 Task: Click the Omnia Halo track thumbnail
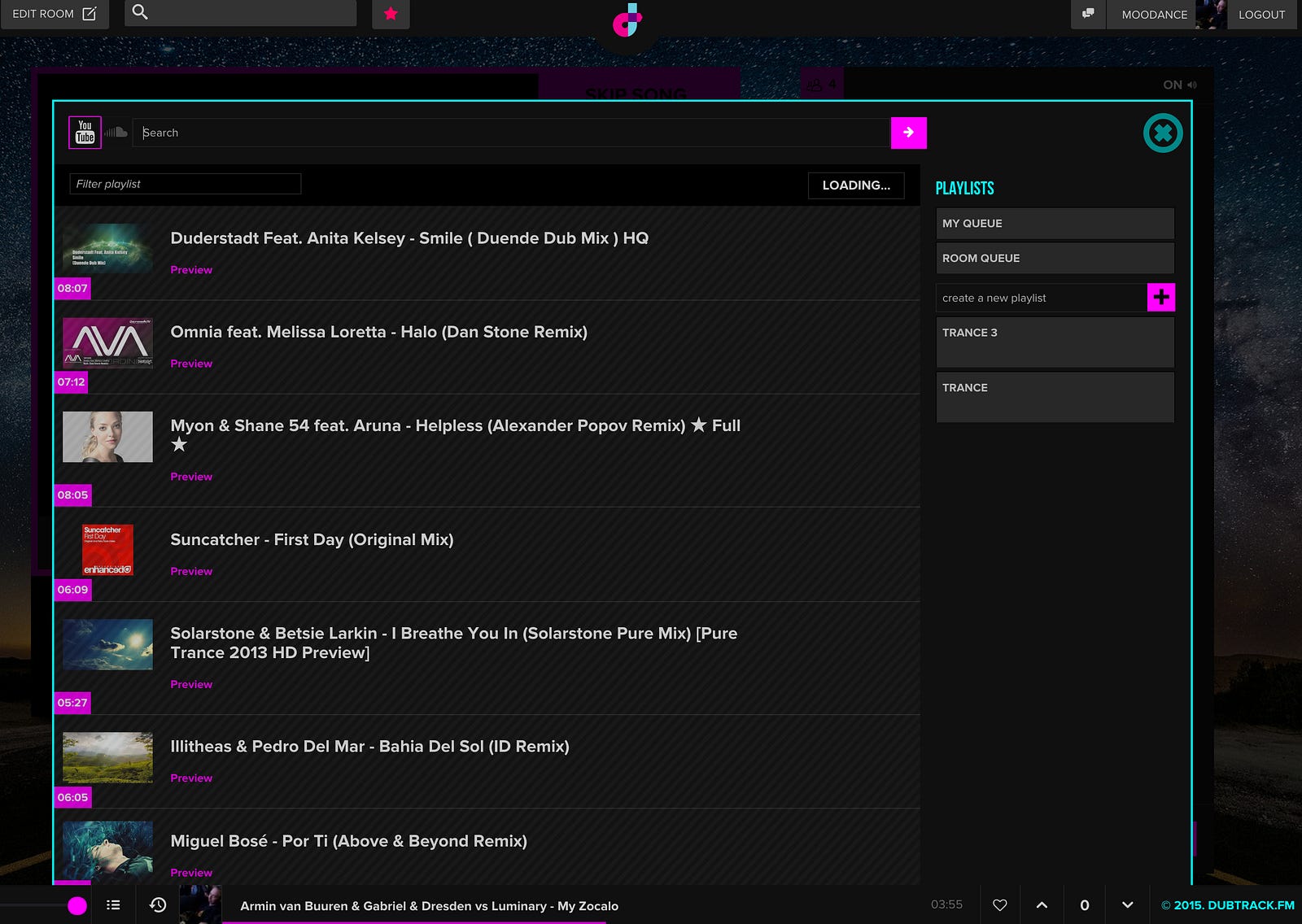[x=107, y=342]
